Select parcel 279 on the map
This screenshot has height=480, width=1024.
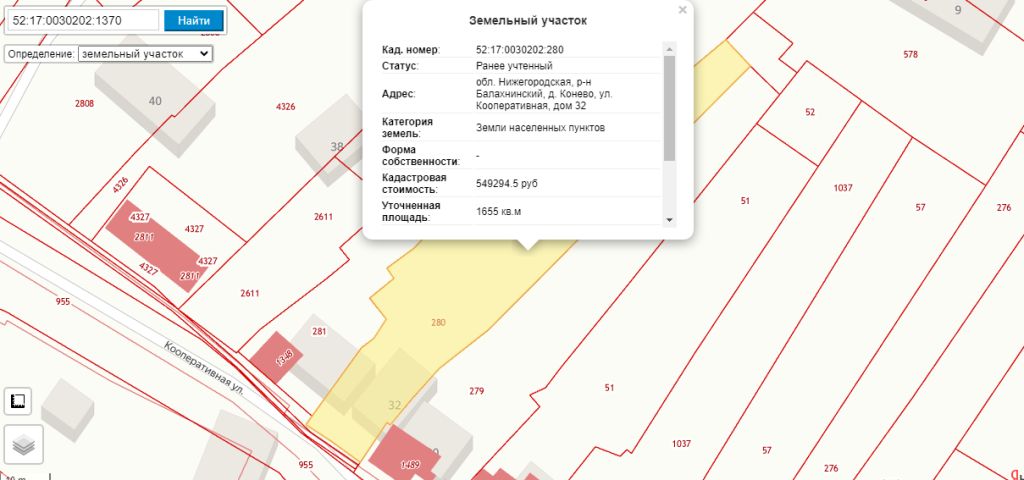coord(477,391)
